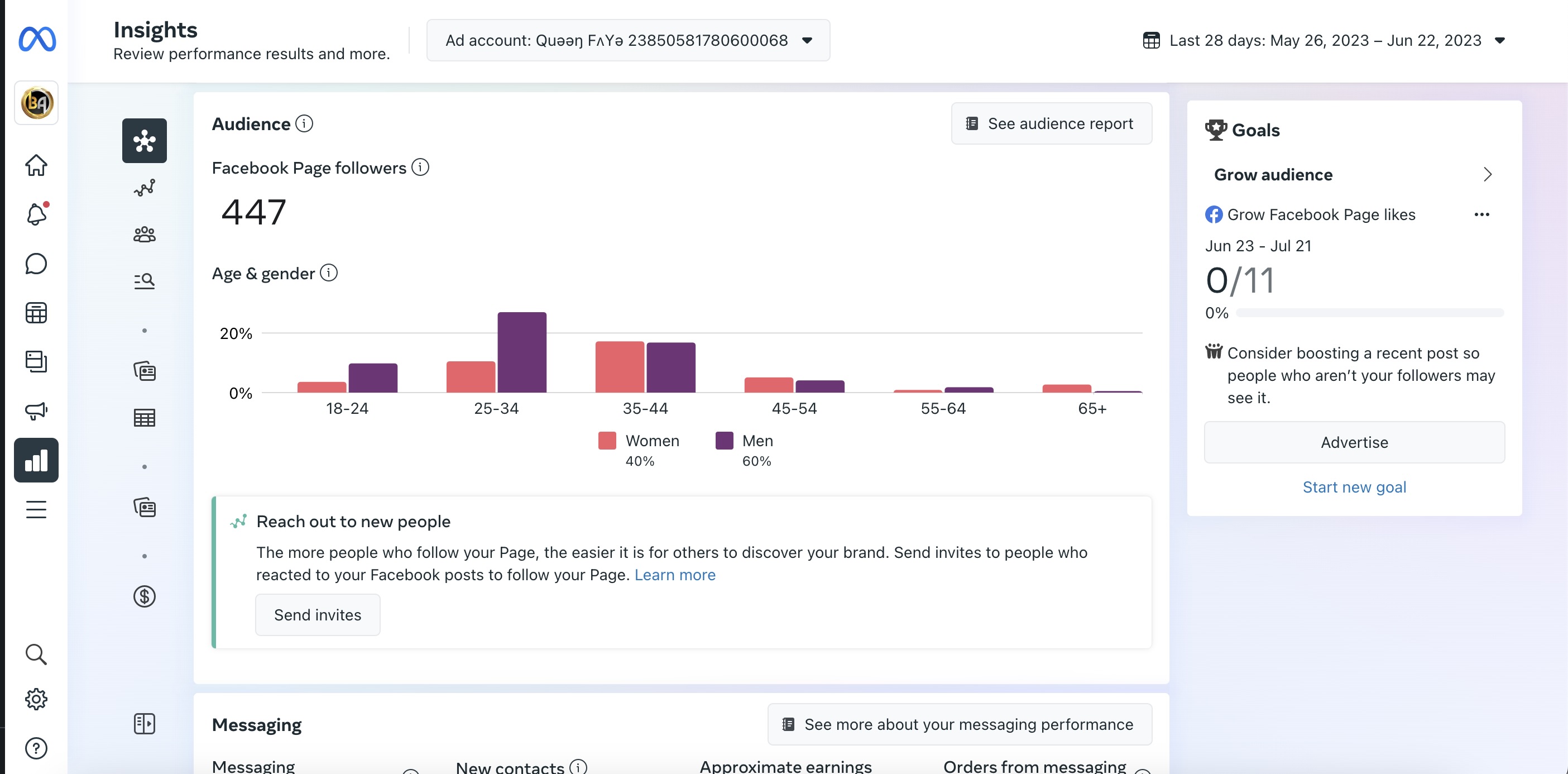
Task: Click info icon beside Age & gender
Action: pyautogui.click(x=329, y=272)
